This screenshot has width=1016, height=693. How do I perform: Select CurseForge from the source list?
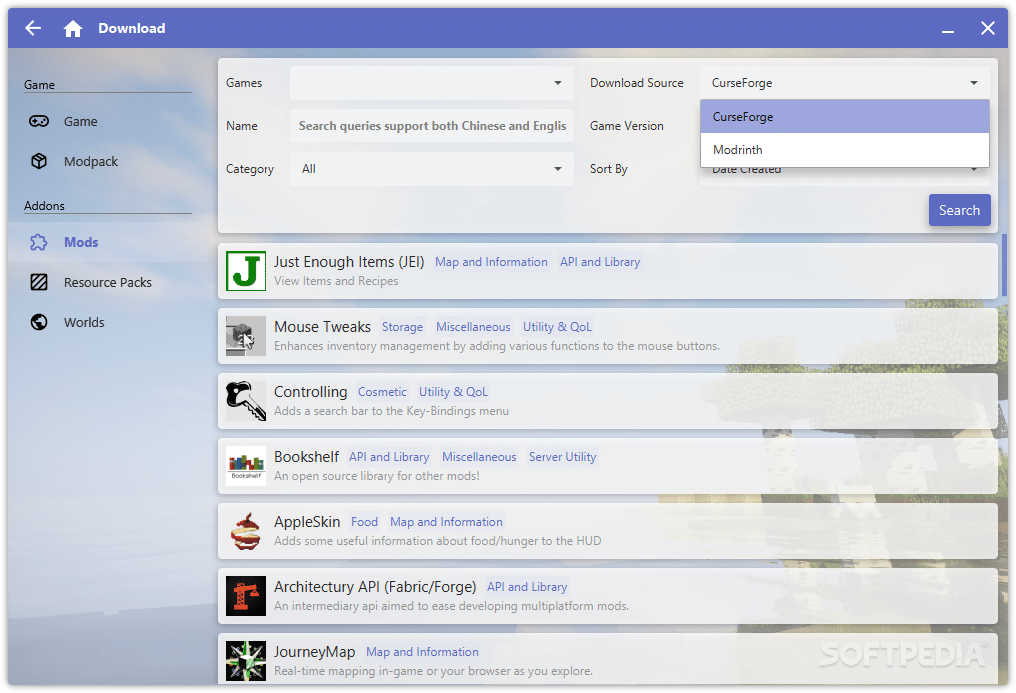tap(844, 117)
